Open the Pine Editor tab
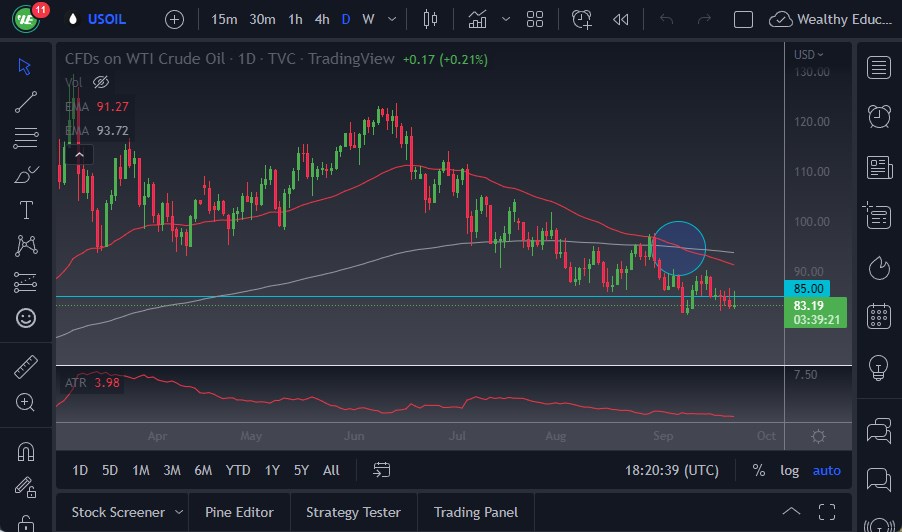Screen dimensions: 902x532 pos(239,512)
